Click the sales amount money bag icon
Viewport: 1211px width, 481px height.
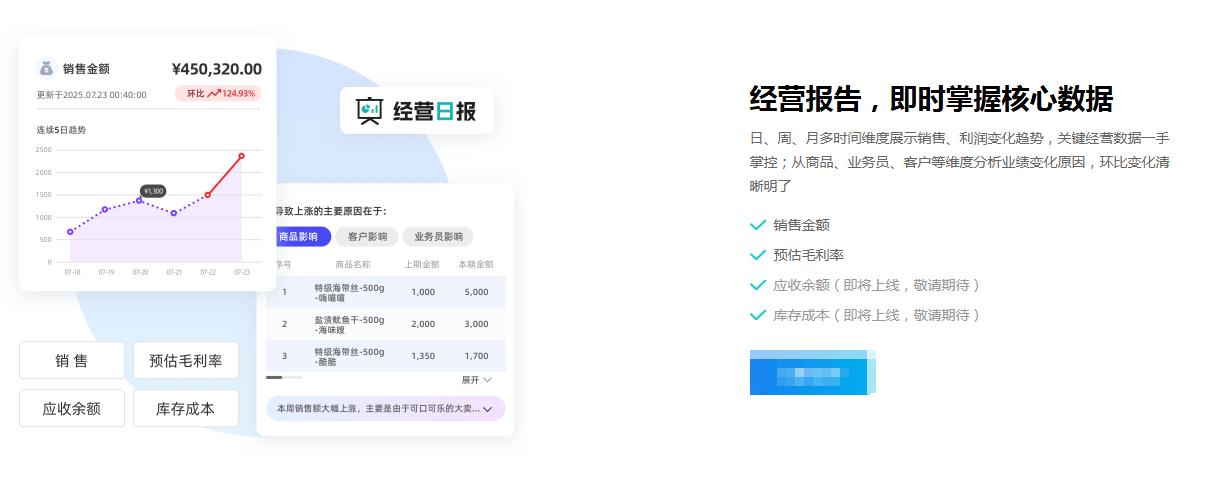click(x=46, y=69)
